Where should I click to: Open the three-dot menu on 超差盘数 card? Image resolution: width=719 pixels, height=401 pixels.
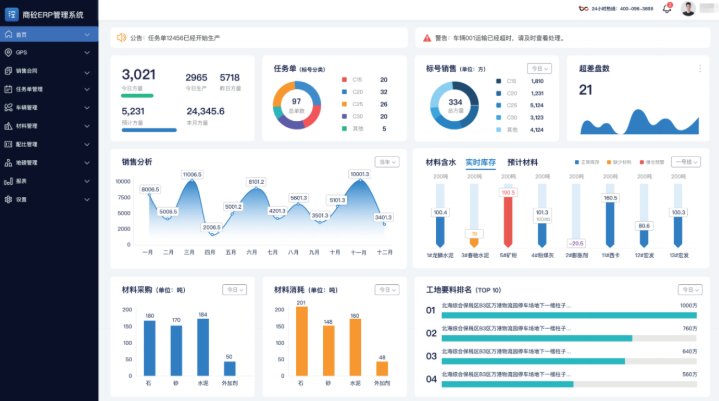700,68
